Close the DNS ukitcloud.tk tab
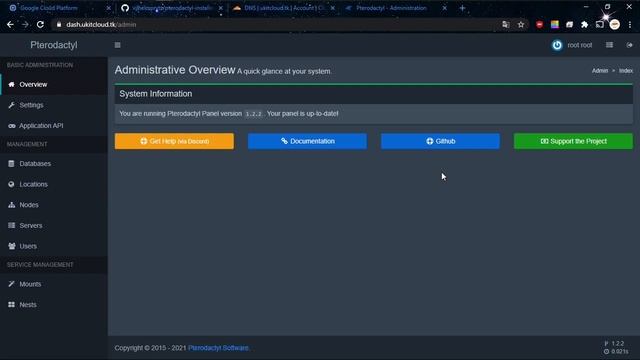 coord(333,8)
